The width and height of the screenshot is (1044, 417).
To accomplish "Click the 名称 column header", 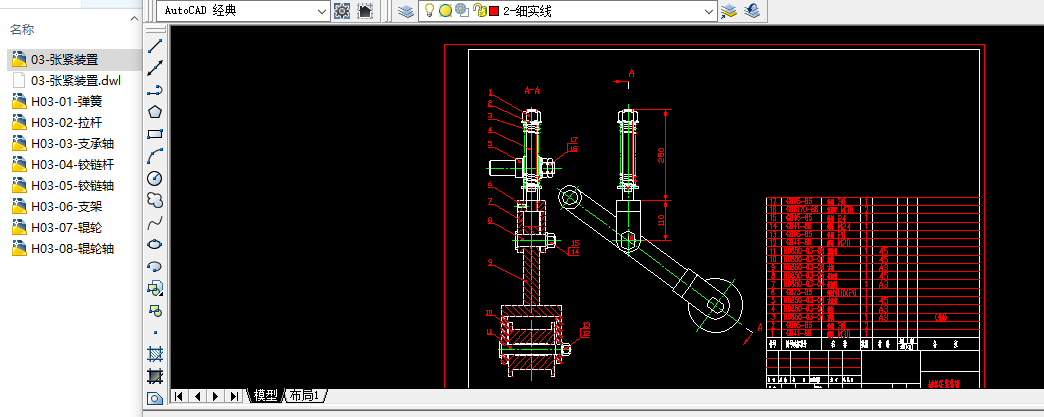I will 22,30.
